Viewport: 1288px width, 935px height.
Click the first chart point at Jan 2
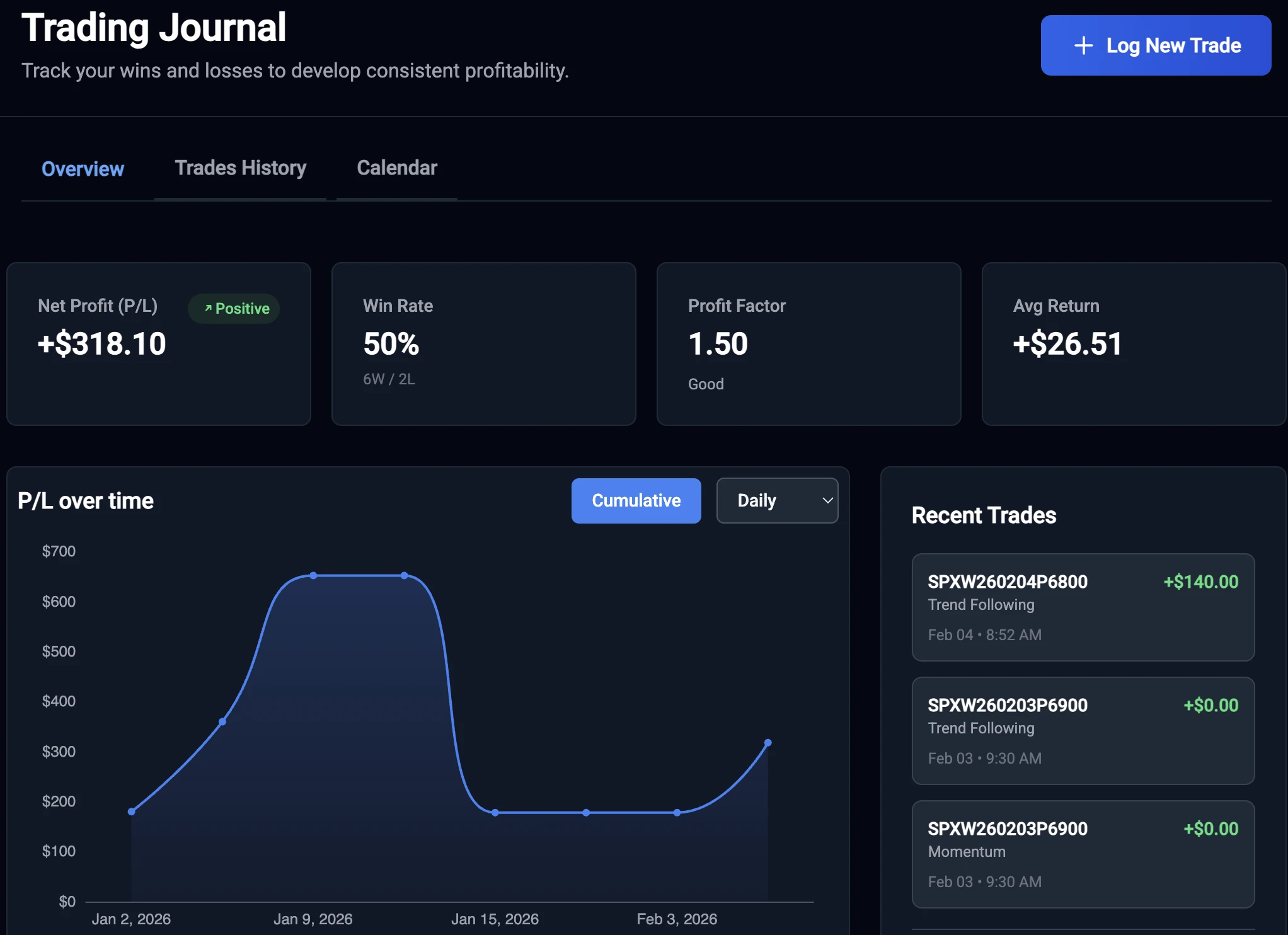pyautogui.click(x=132, y=812)
